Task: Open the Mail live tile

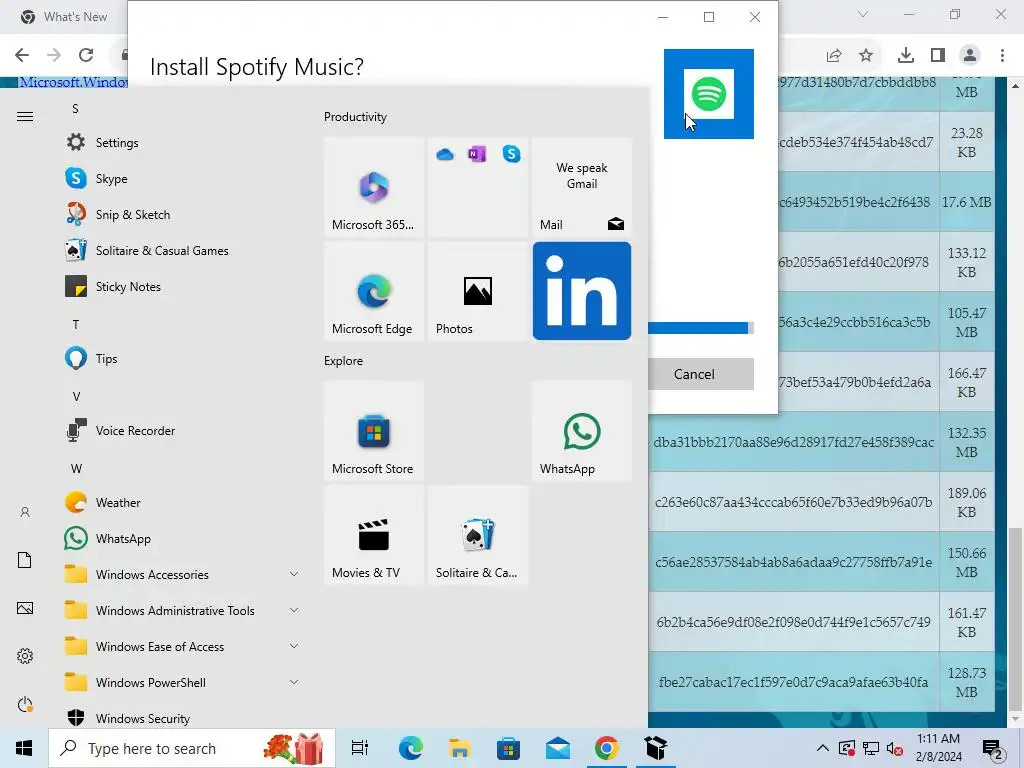Action: (x=582, y=187)
